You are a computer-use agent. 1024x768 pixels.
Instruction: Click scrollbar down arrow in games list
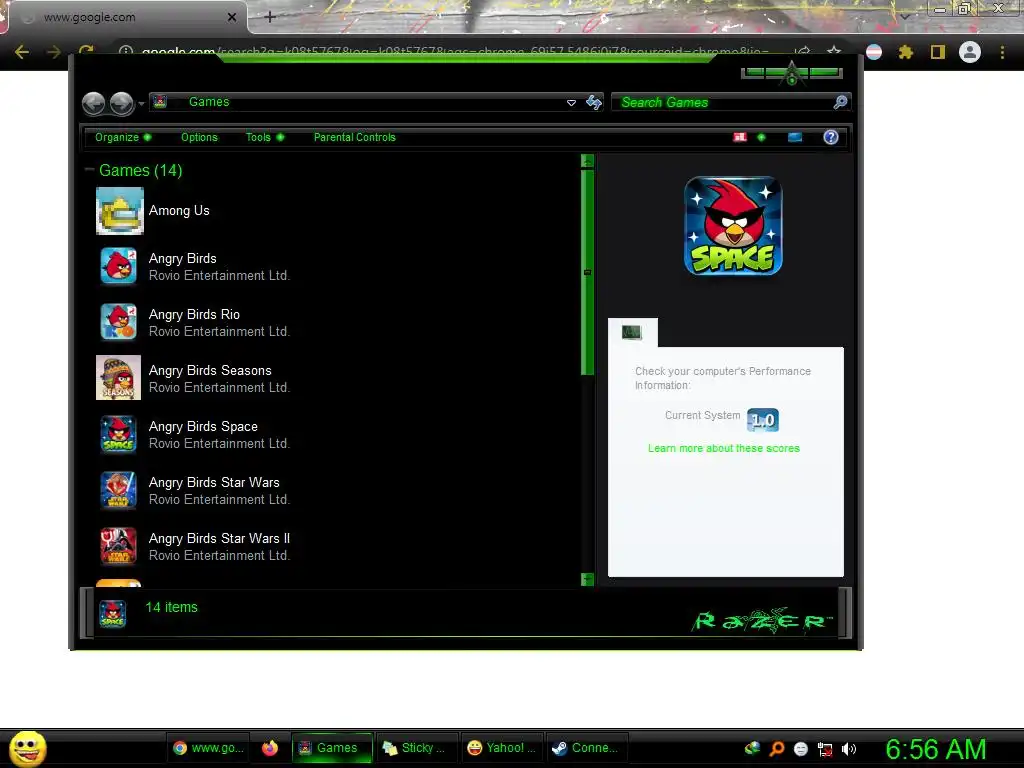click(x=587, y=579)
